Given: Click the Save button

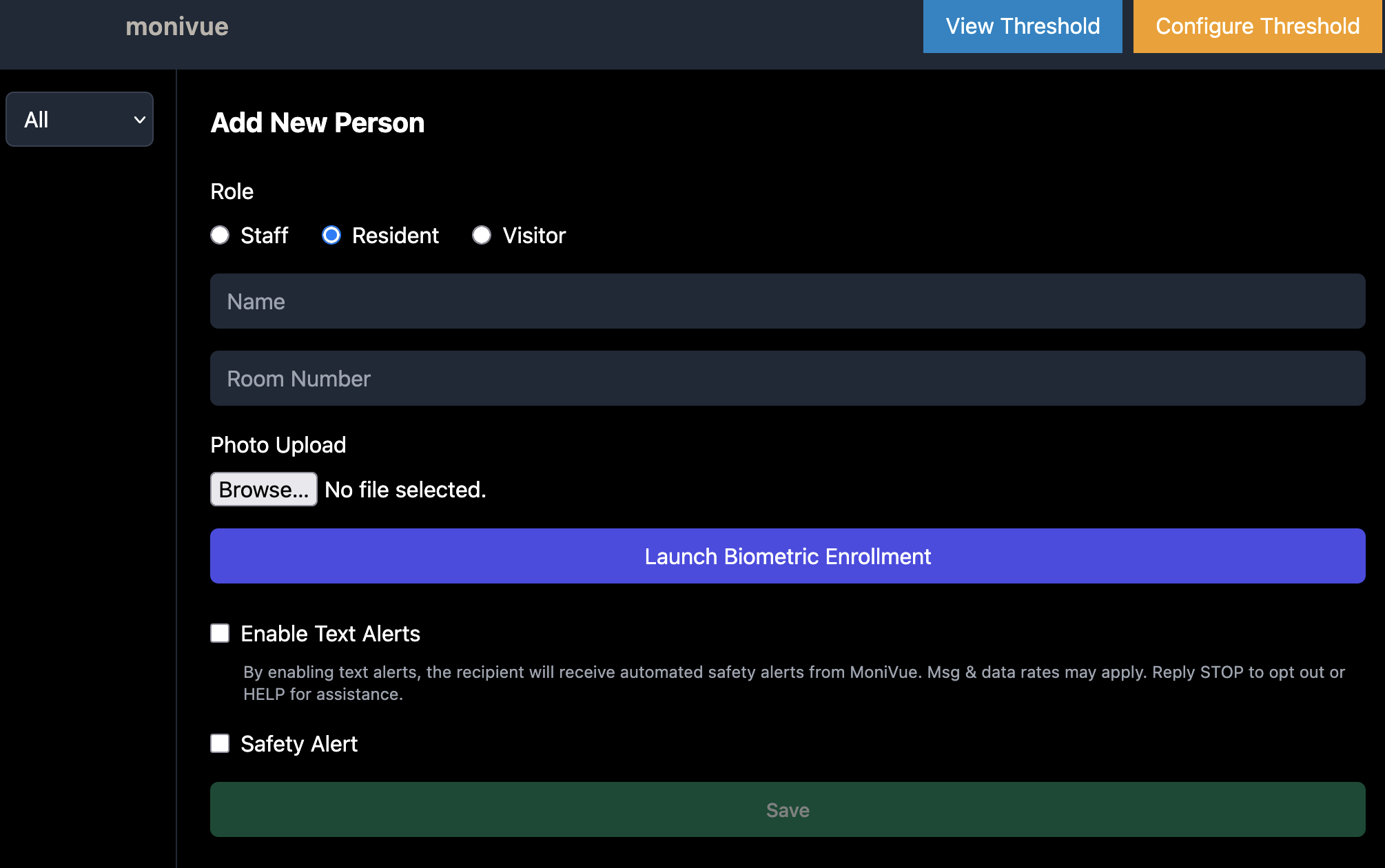Looking at the screenshot, I should (x=787, y=809).
